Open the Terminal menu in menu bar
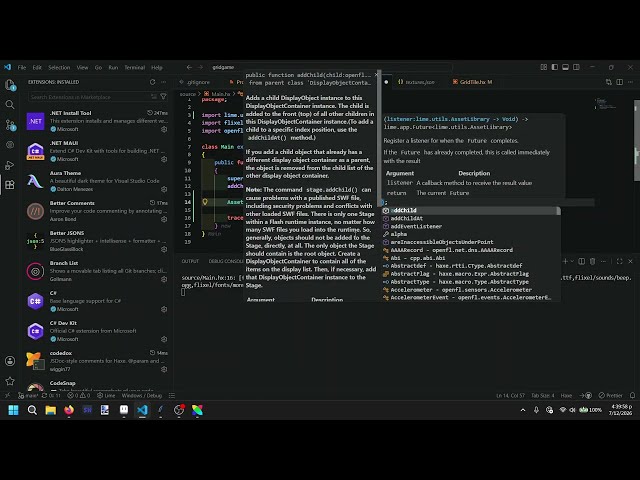Viewport: 640px width, 480px height. click(135, 67)
